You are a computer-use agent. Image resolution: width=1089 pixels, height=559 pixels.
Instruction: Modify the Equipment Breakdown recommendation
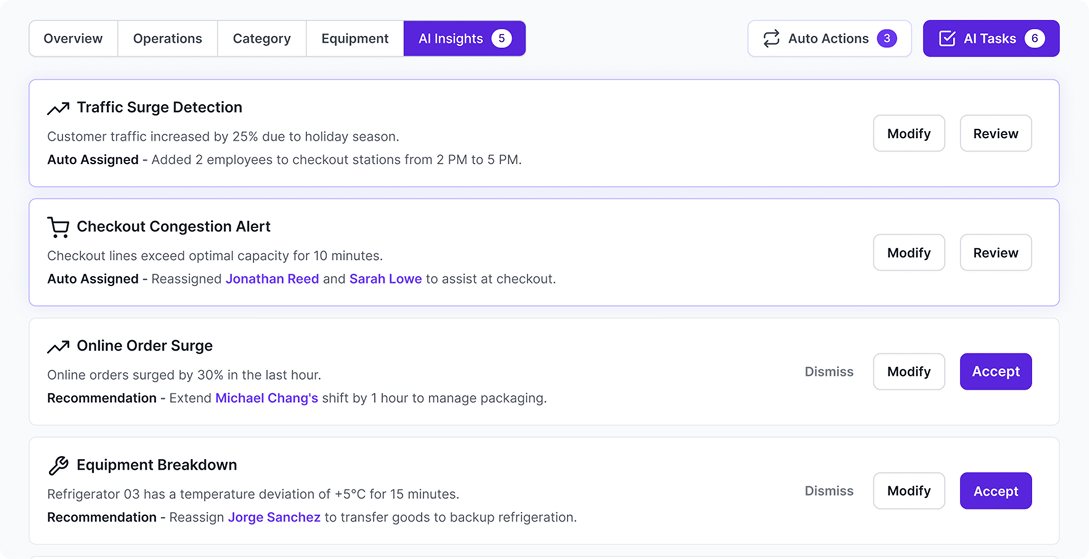[909, 491]
